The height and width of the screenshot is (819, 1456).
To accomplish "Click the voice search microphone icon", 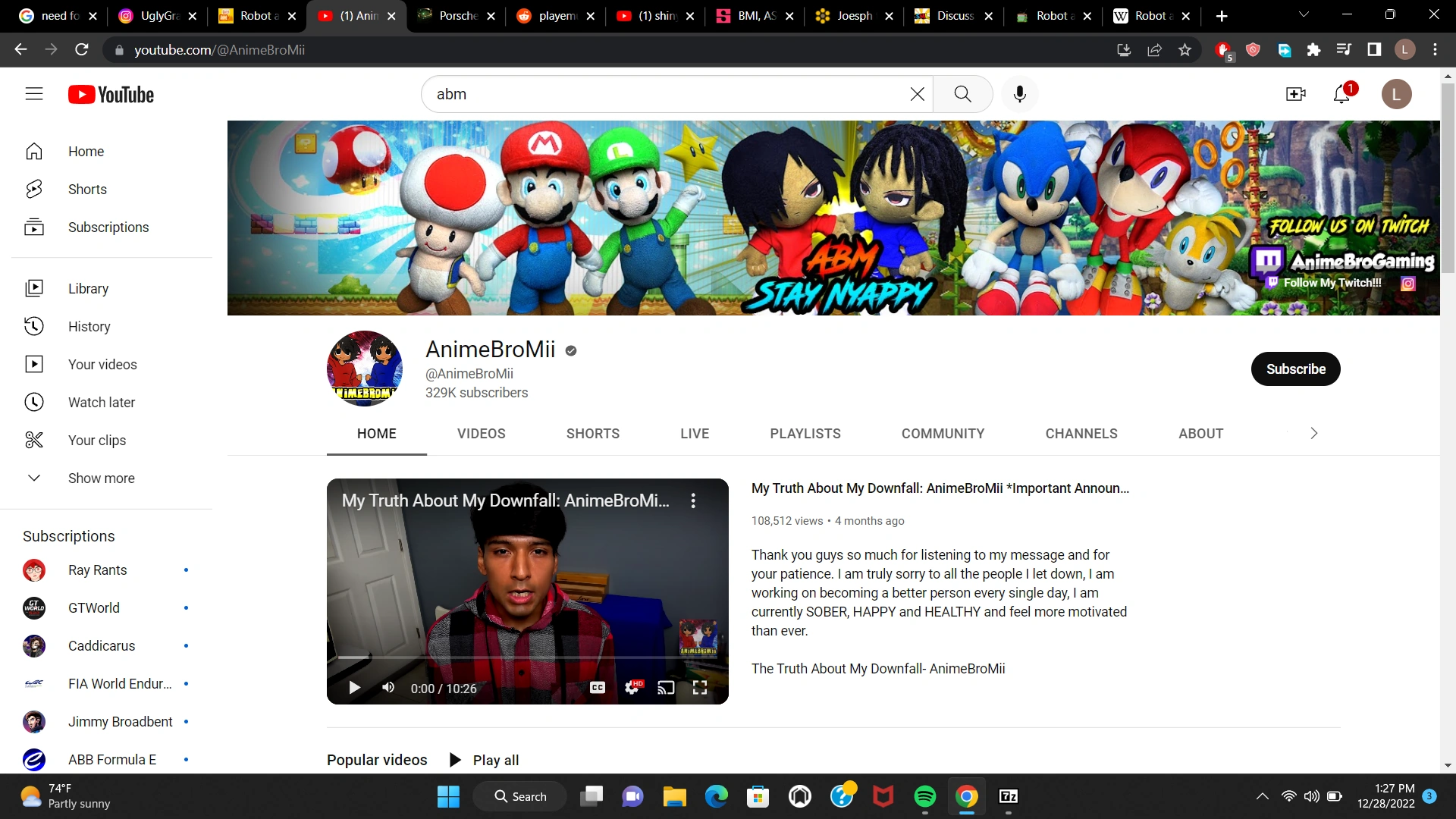I will tap(1019, 94).
